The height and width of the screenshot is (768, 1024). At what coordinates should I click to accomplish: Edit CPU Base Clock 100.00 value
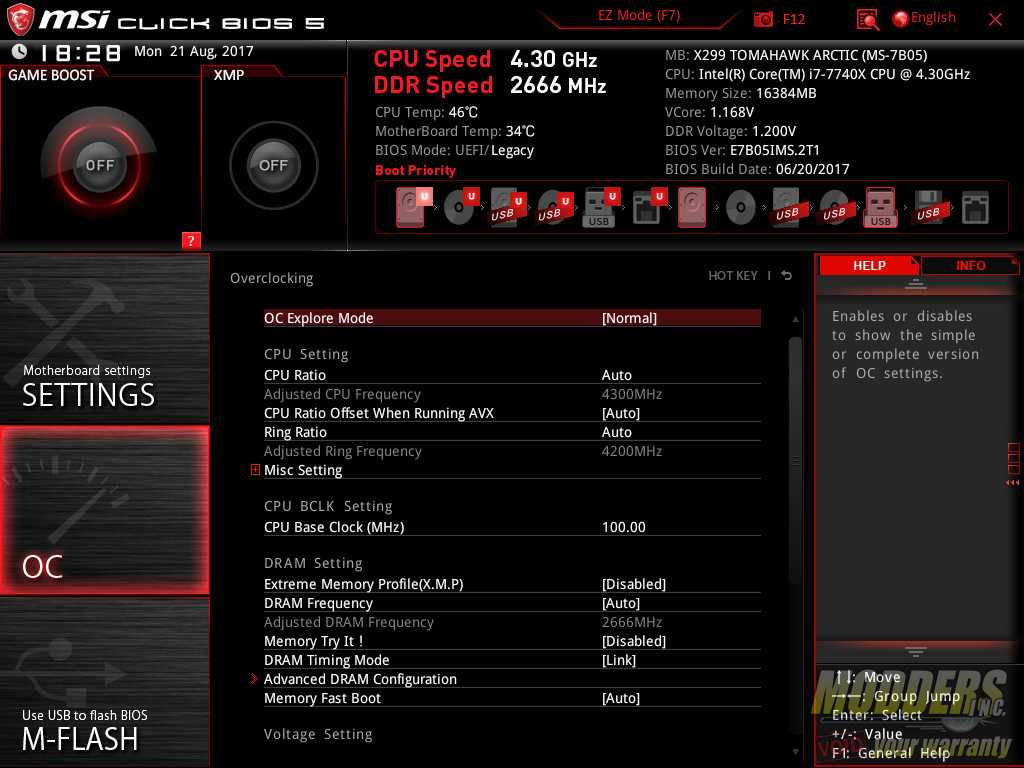pos(624,526)
